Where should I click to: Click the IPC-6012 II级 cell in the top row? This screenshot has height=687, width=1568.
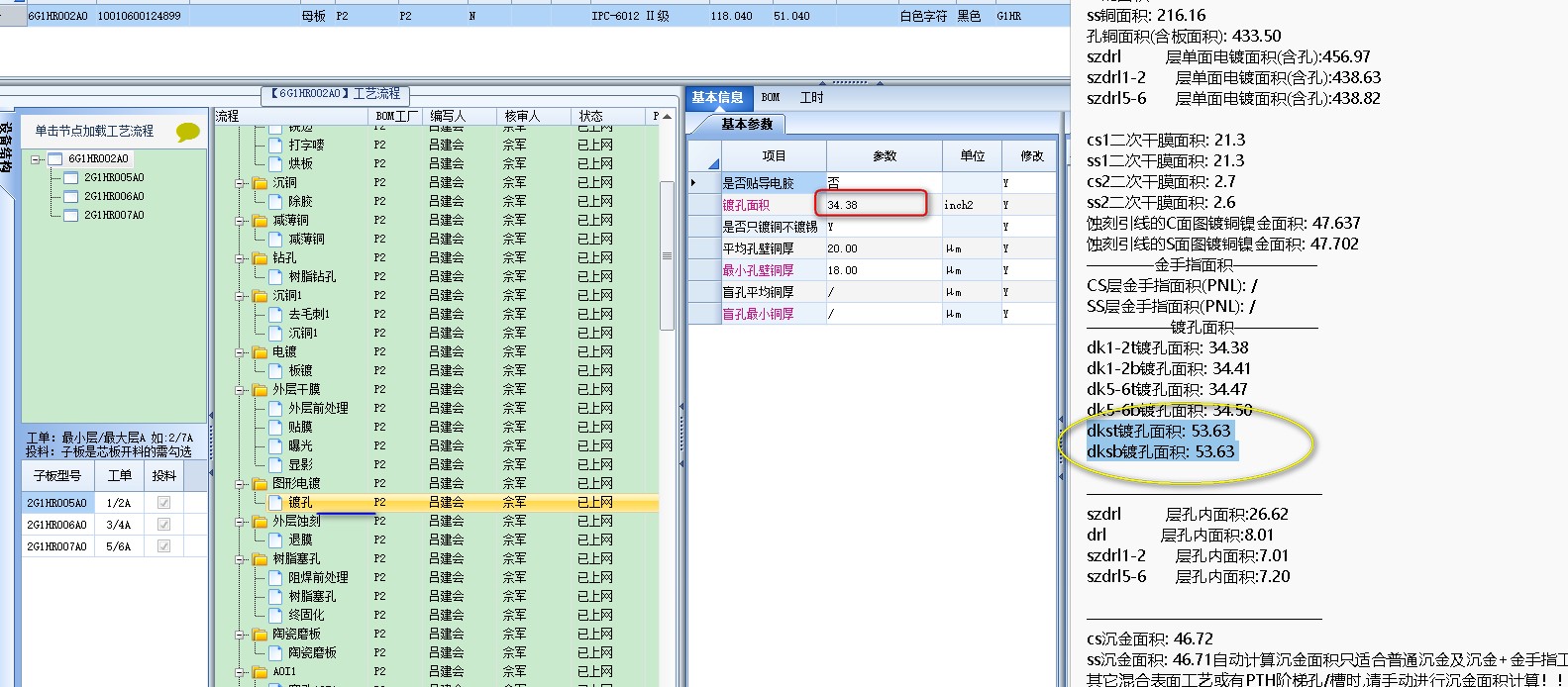pos(630,16)
